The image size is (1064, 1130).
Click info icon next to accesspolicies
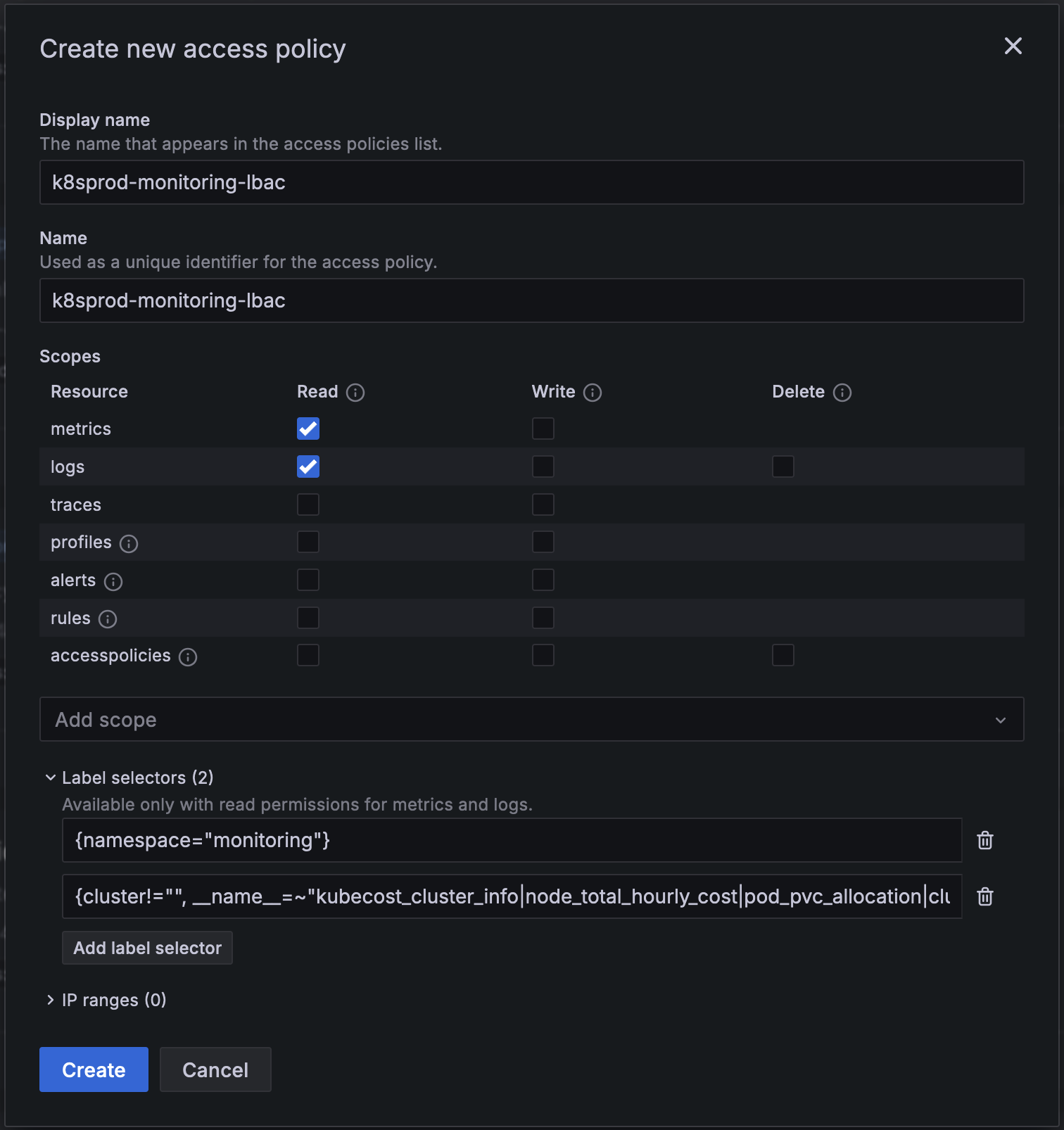(188, 657)
